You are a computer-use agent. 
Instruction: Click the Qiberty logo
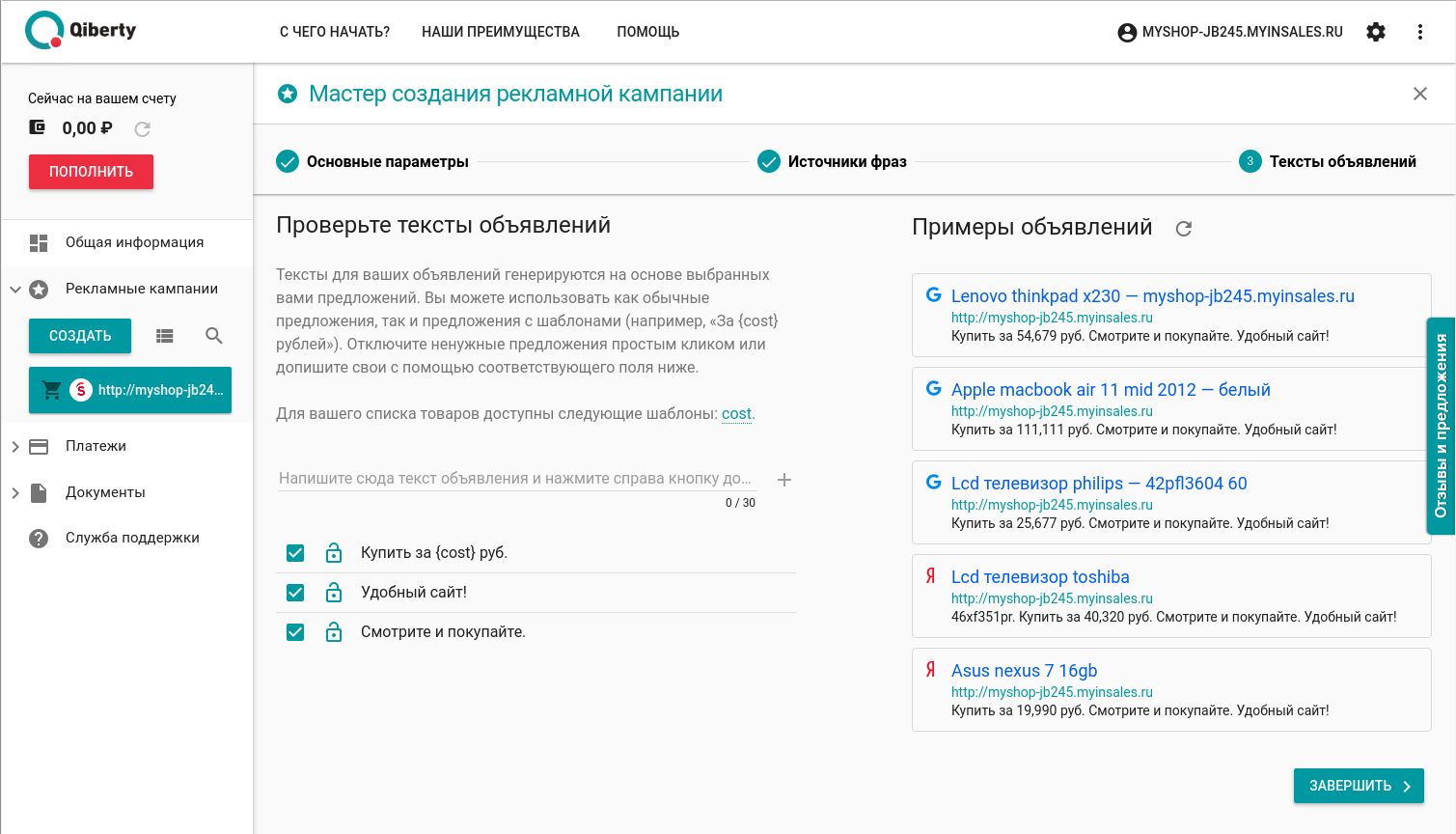(81, 31)
